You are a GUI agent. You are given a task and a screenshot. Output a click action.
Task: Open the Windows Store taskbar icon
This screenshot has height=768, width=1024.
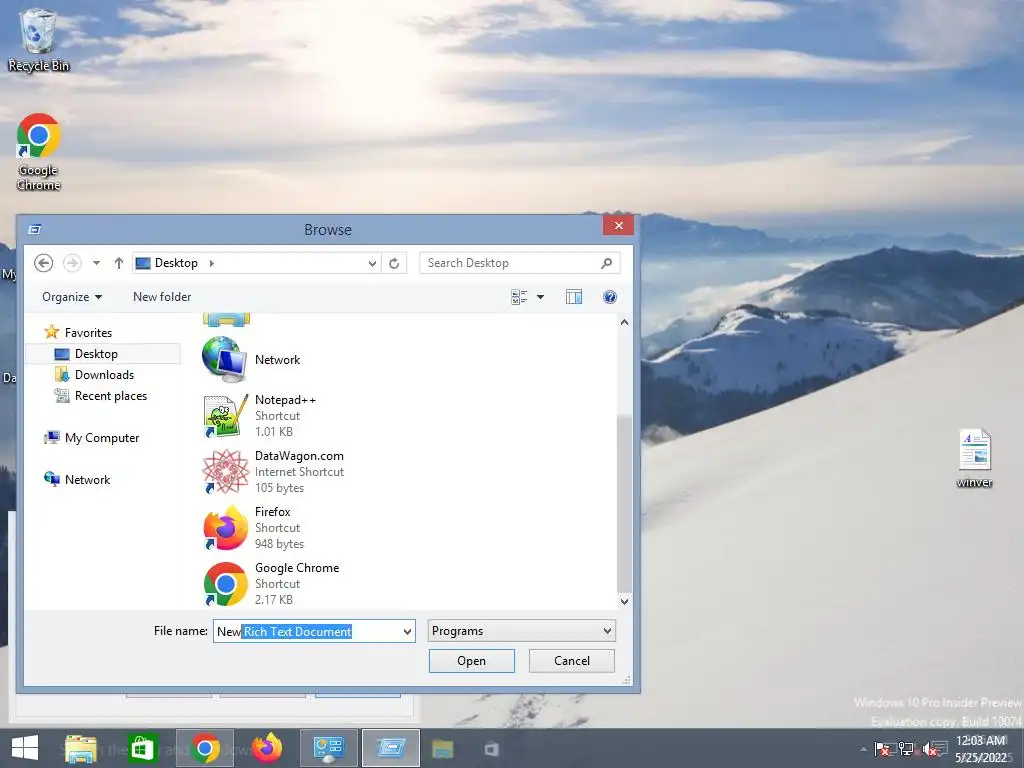tap(143, 749)
